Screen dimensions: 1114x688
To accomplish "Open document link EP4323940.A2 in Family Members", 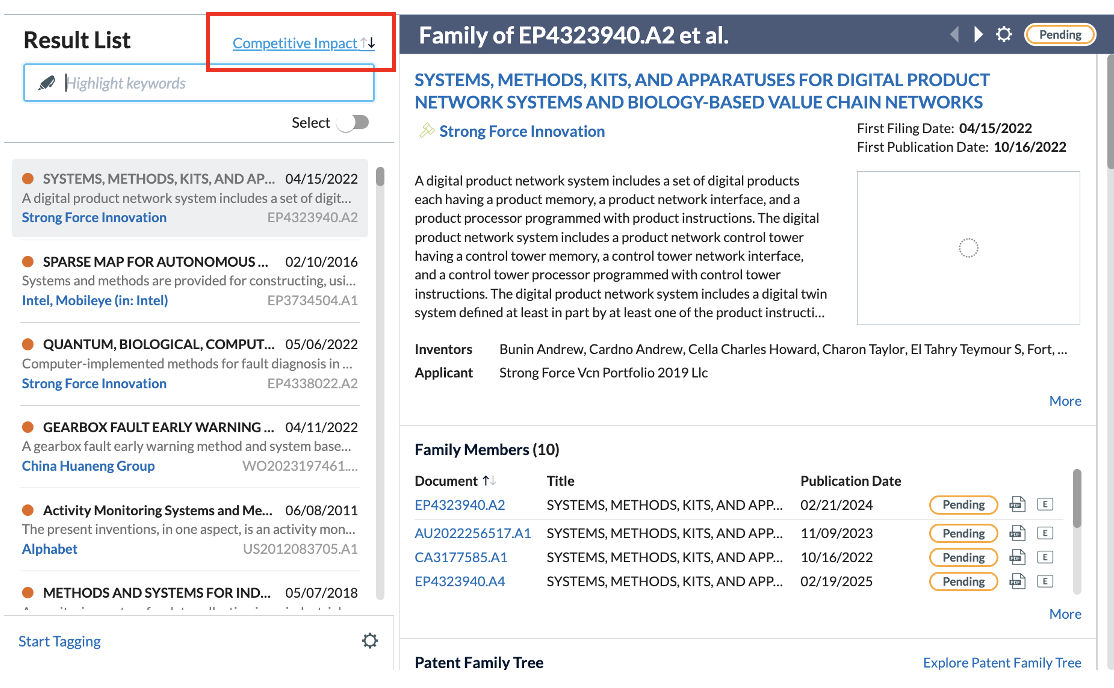I will tap(460, 505).
